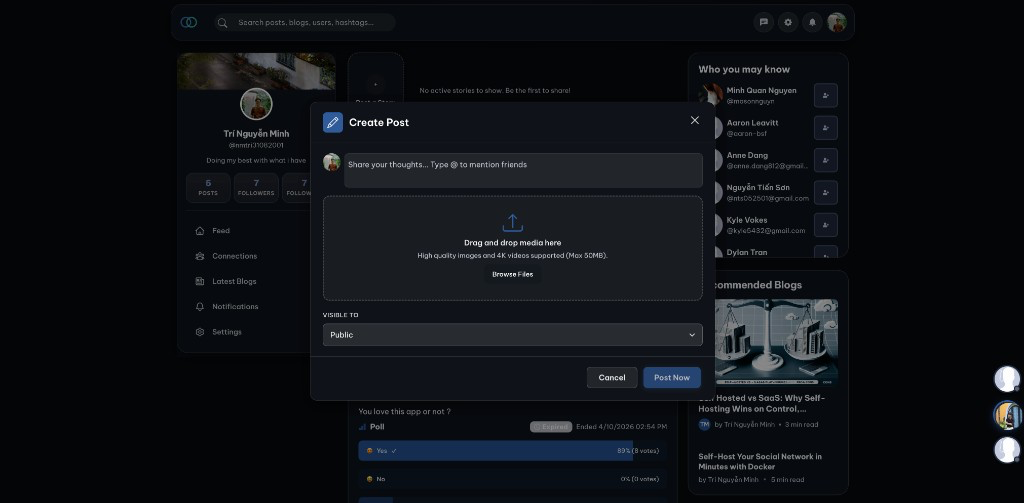Select the Yes poll option bar

pyautogui.click(x=513, y=451)
